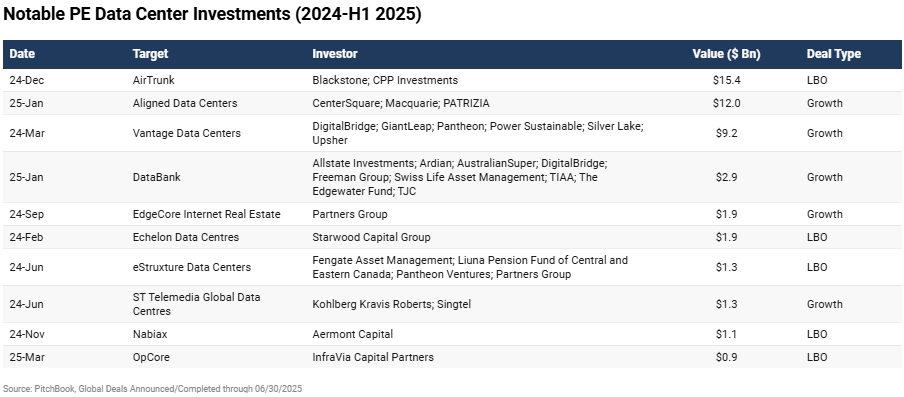The width and height of the screenshot is (904, 397).
Task: Select the AirTrunk target cell
Action: point(152,80)
